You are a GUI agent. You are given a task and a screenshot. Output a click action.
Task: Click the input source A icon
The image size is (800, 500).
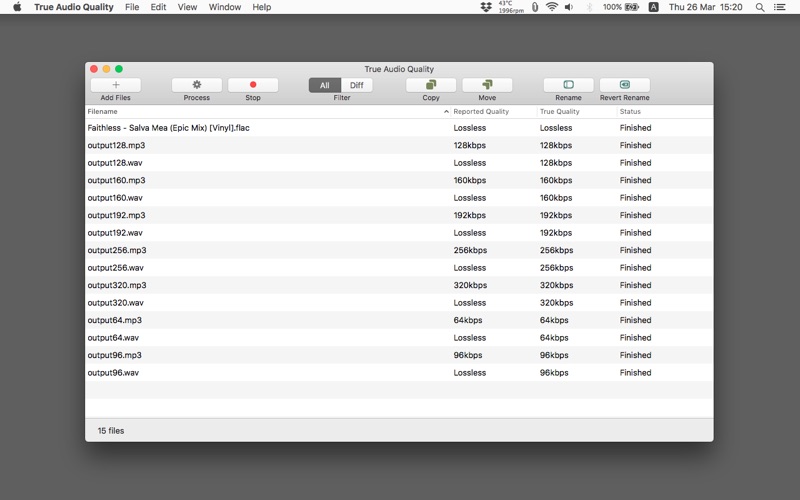(x=653, y=7)
